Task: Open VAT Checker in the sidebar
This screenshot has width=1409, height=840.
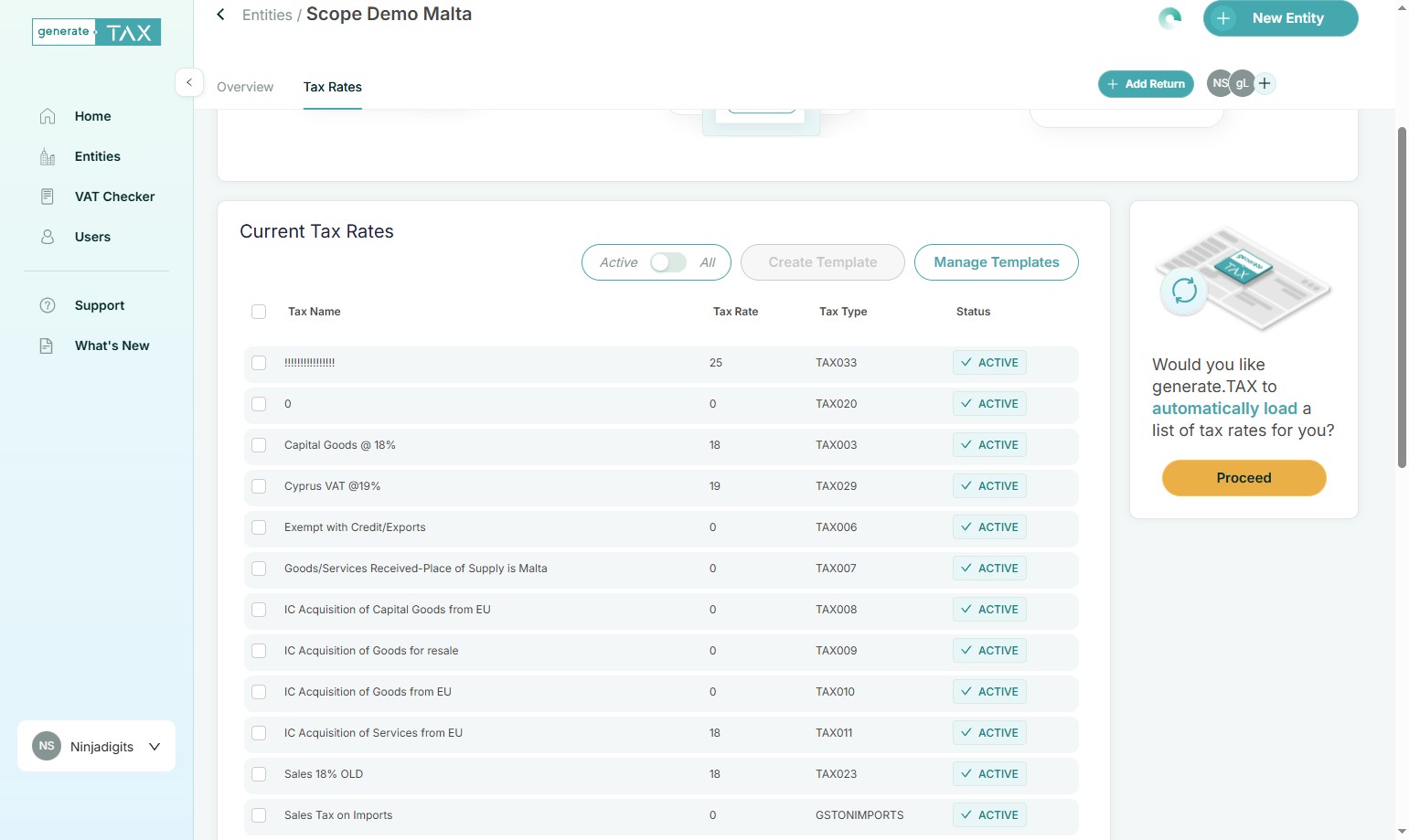Action: pos(114,197)
